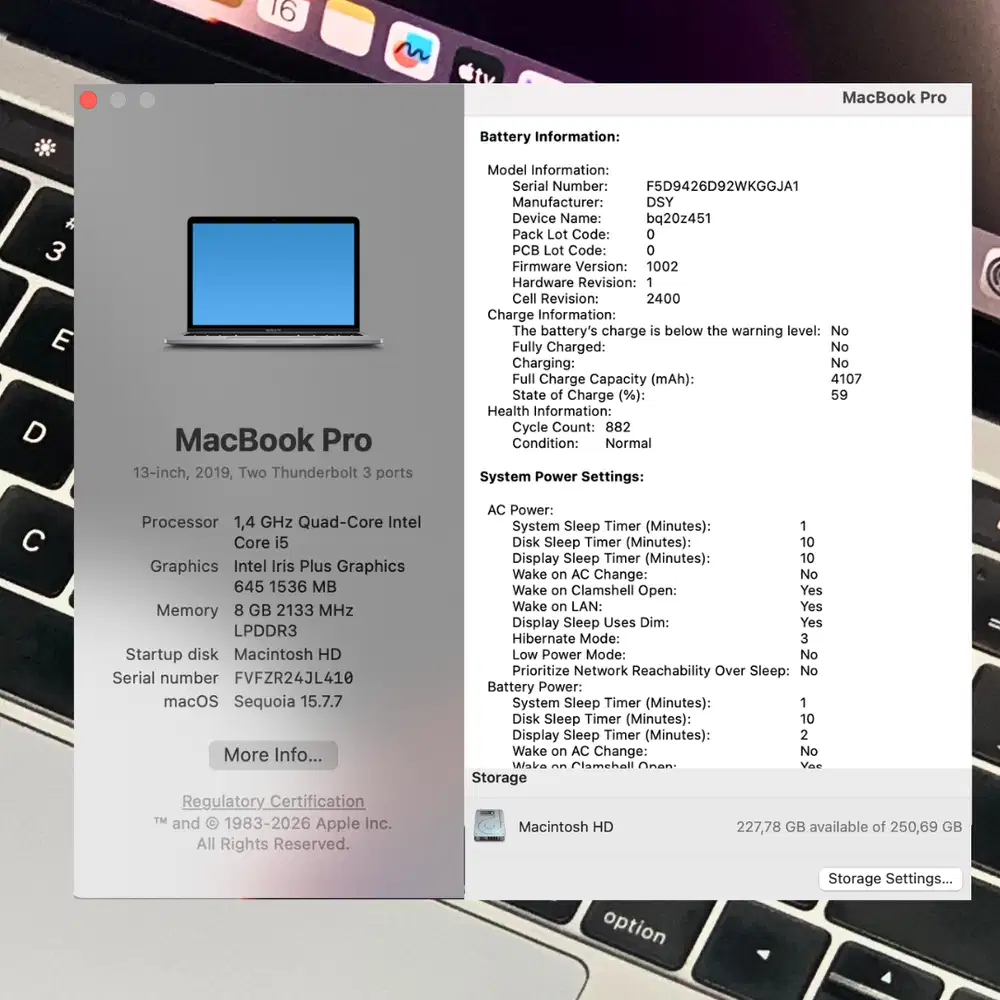The image size is (1000, 1000).
Task: Click the 'Wake on LAN:' row label
Action: point(557,607)
